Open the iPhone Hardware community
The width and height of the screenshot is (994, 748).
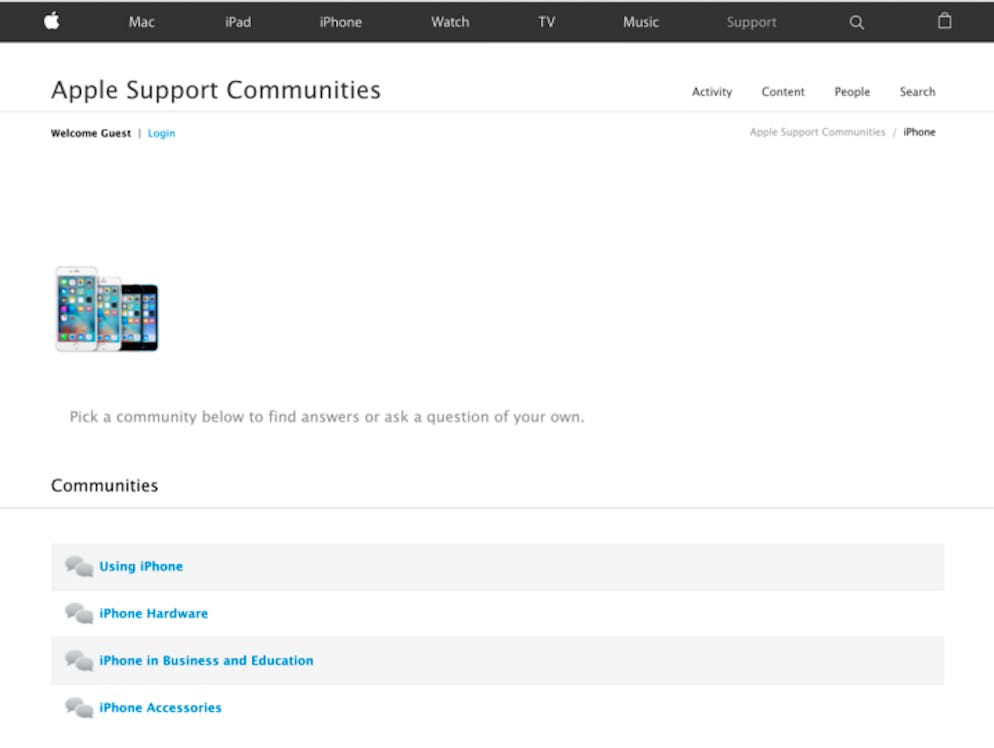click(x=153, y=613)
